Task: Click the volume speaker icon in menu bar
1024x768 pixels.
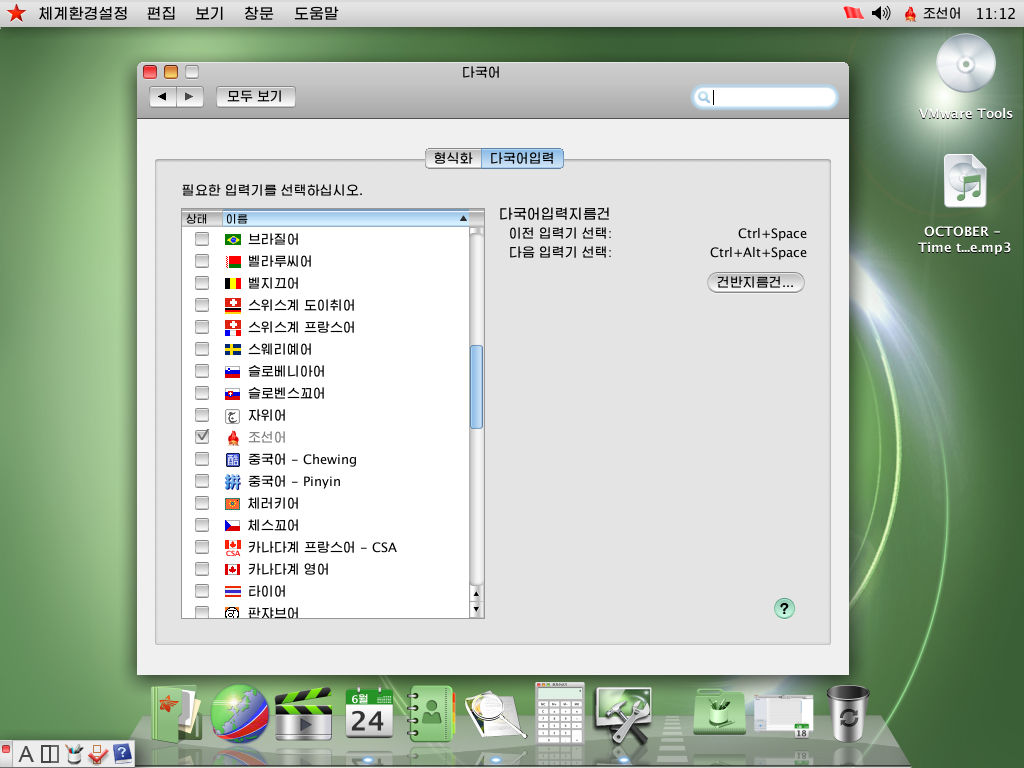Action: coord(880,13)
